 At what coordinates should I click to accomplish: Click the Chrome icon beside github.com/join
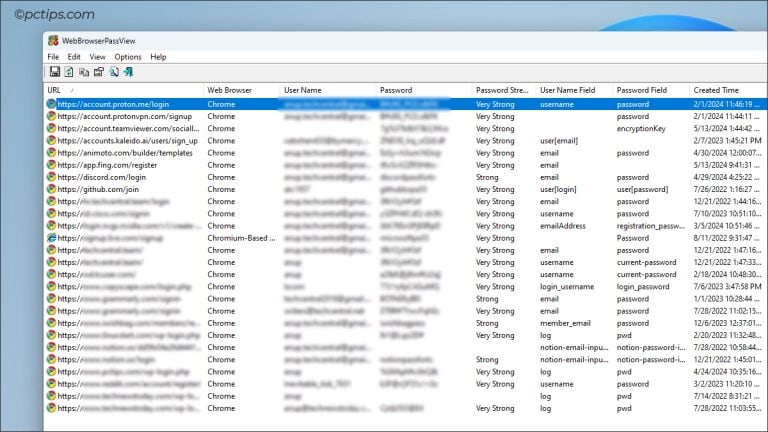tap(52, 189)
